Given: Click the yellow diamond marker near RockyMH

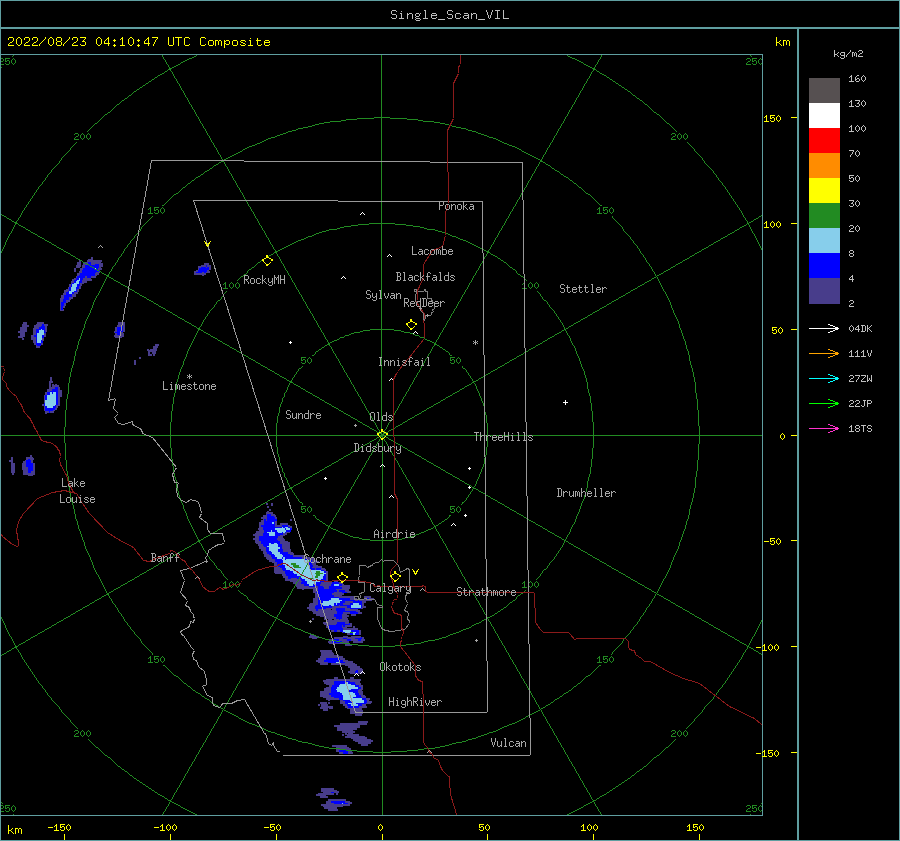Looking at the screenshot, I should 267,261.
